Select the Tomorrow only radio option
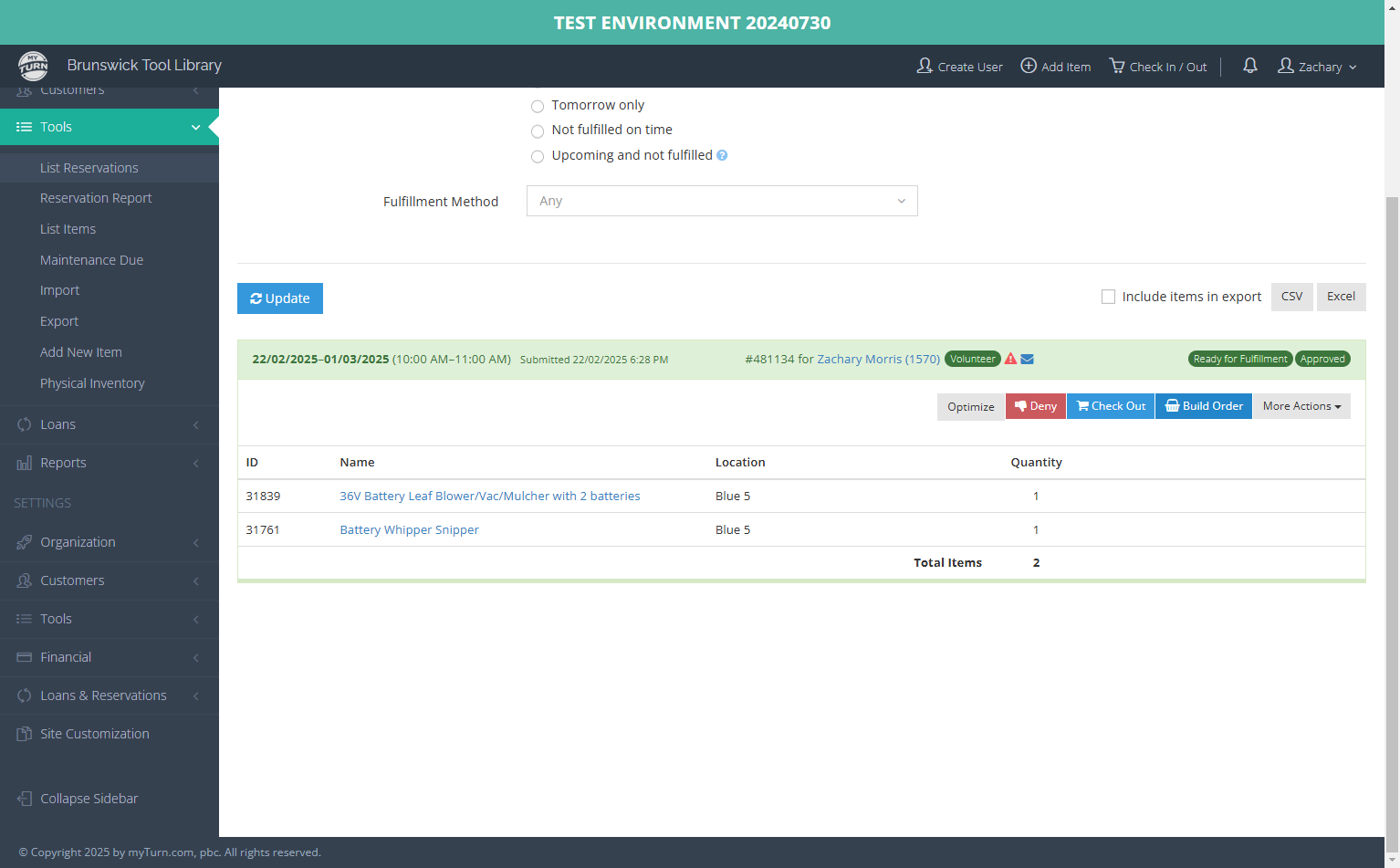Screen dimensions: 1400x868 [x=538, y=107]
